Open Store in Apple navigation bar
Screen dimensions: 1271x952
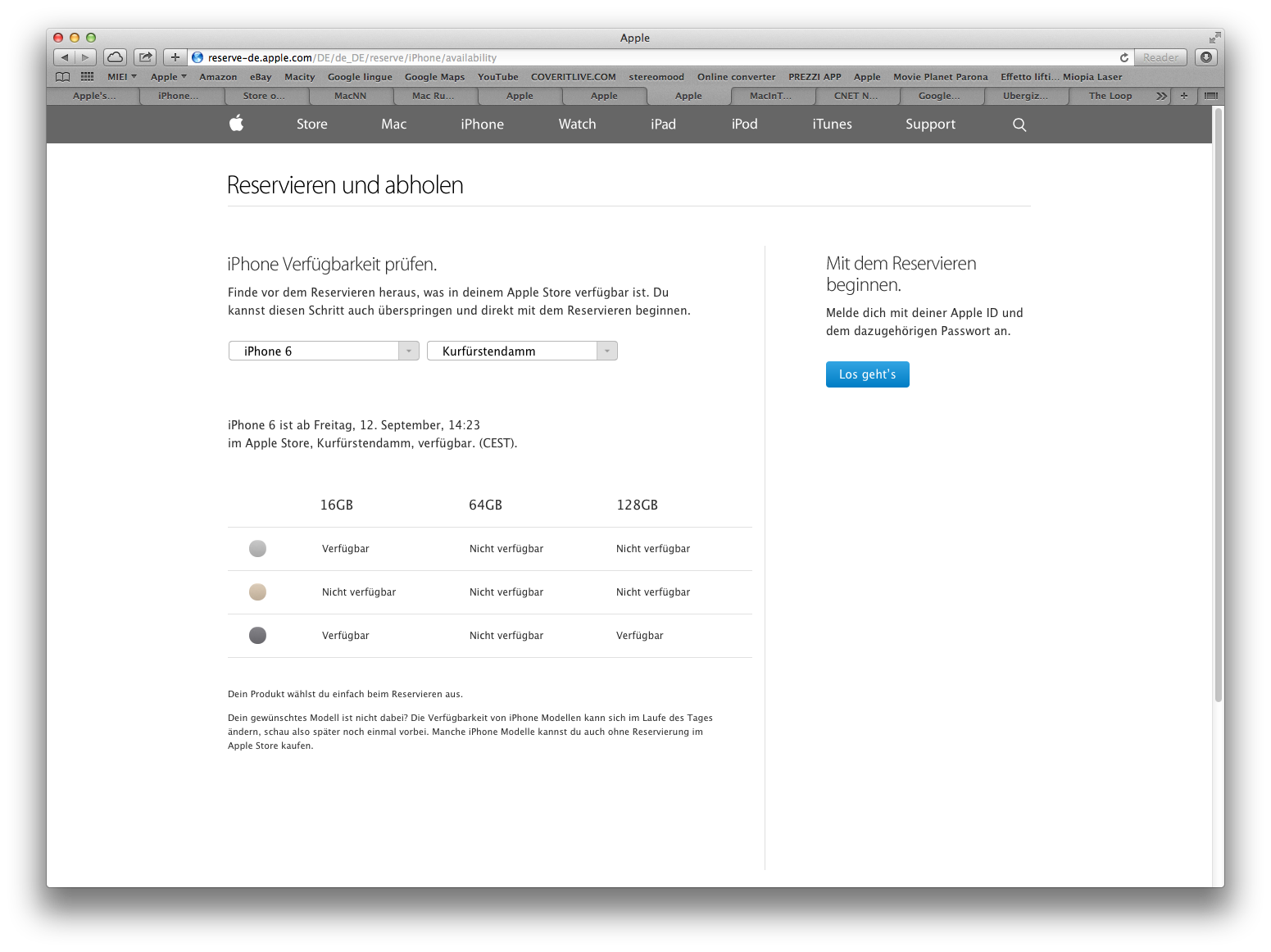pos(312,125)
